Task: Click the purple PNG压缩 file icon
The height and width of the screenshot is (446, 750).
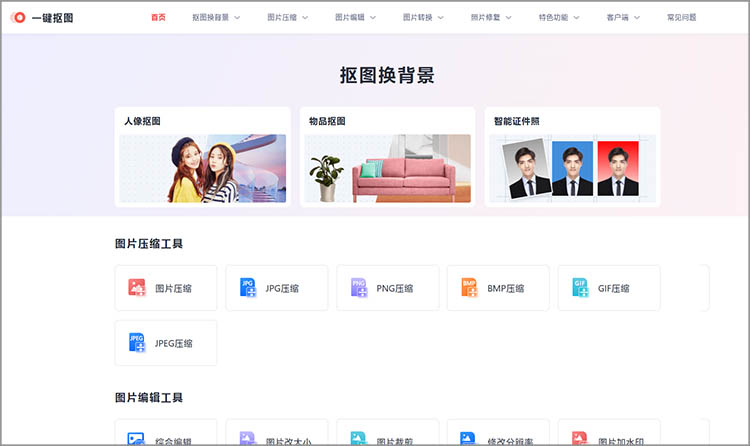Action: [359, 288]
